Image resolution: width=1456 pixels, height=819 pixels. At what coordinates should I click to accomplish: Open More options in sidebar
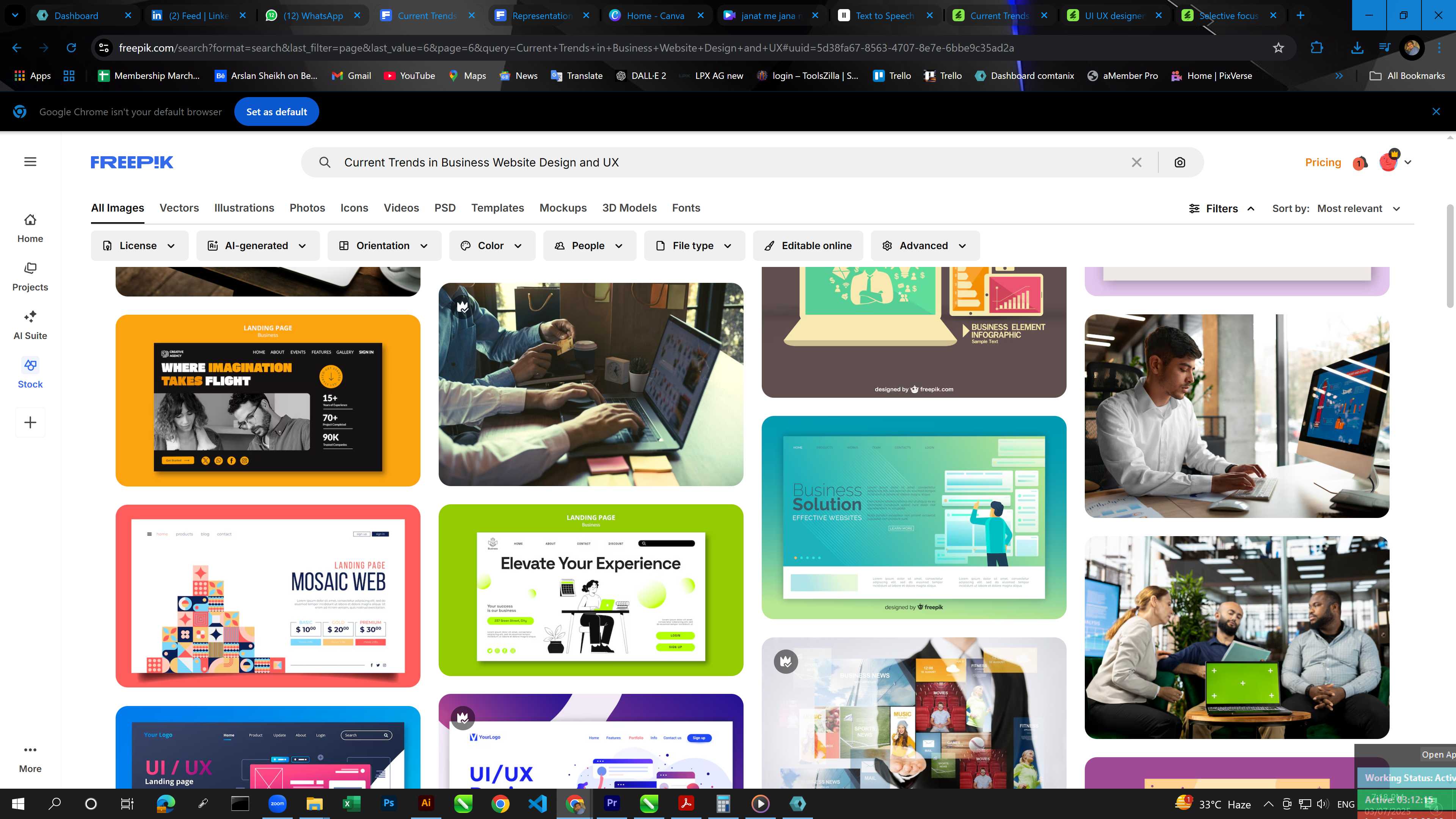click(x=30, y=758)
